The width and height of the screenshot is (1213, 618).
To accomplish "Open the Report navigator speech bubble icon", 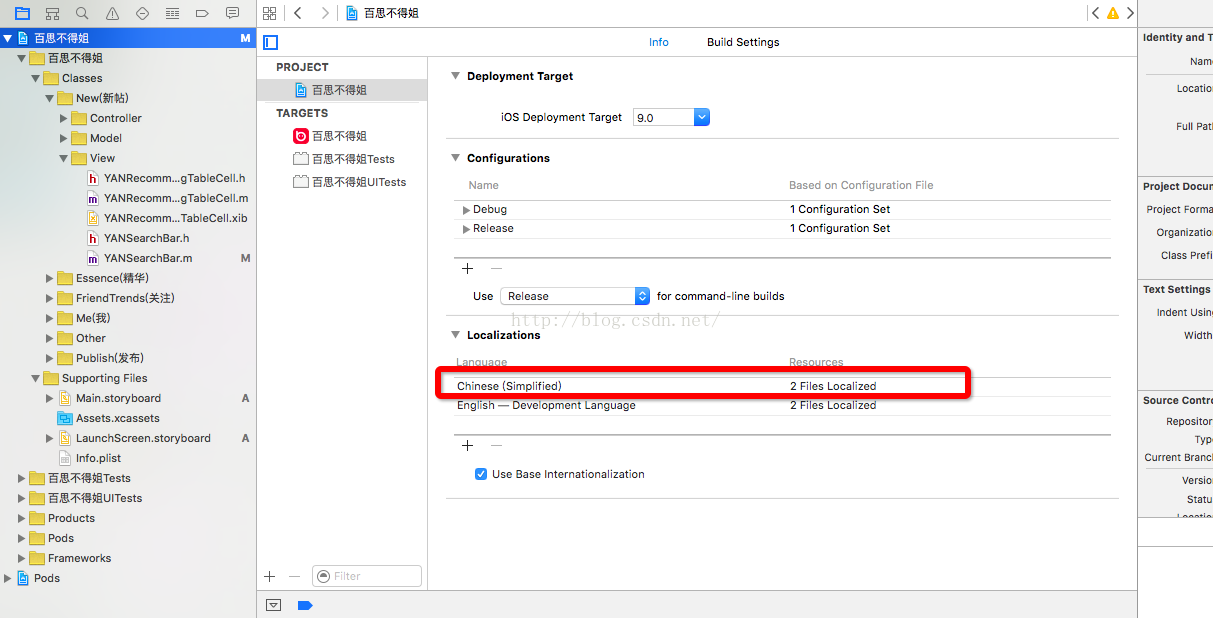I will pos(232,13).
